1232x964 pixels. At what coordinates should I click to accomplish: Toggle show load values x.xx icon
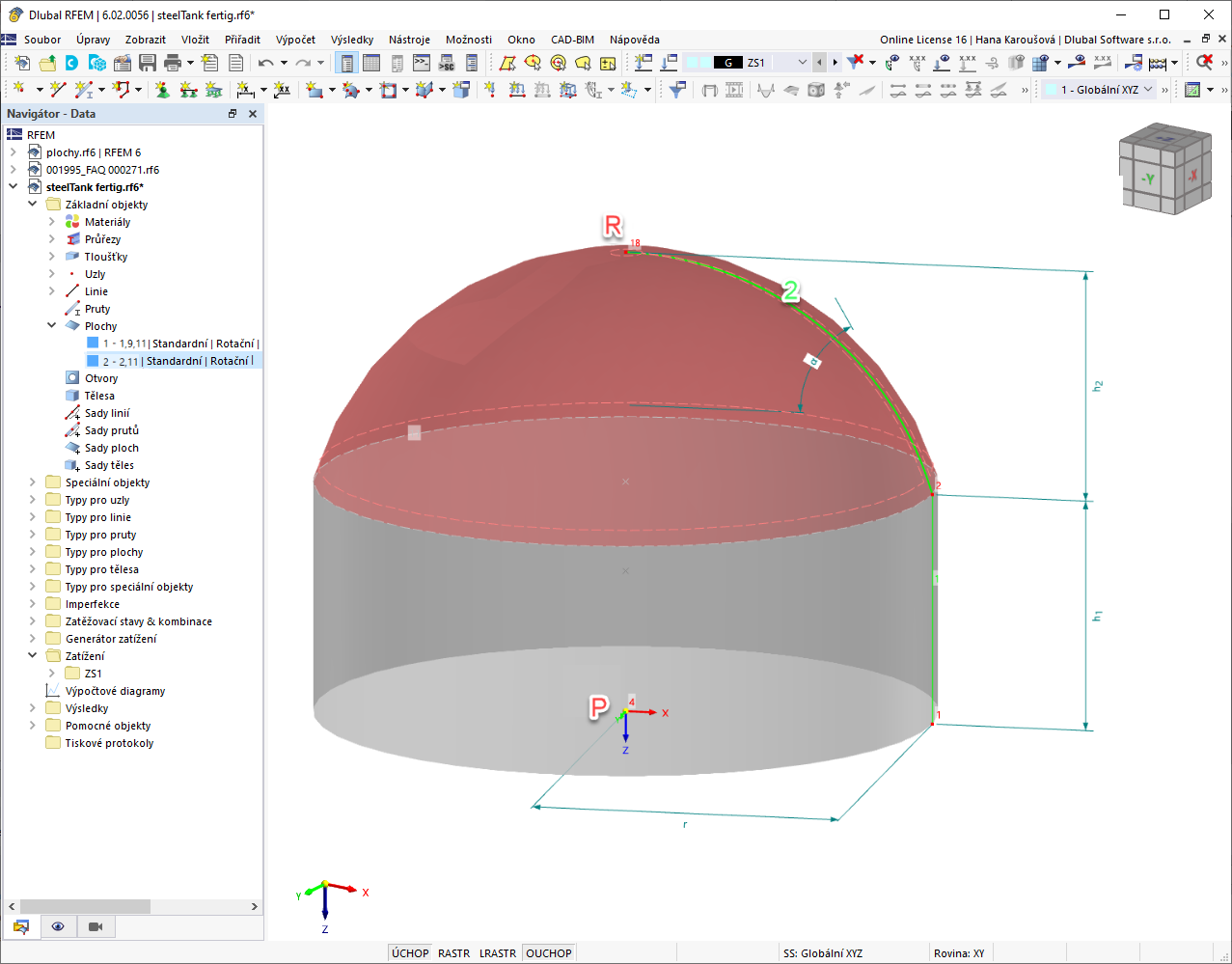967,63
